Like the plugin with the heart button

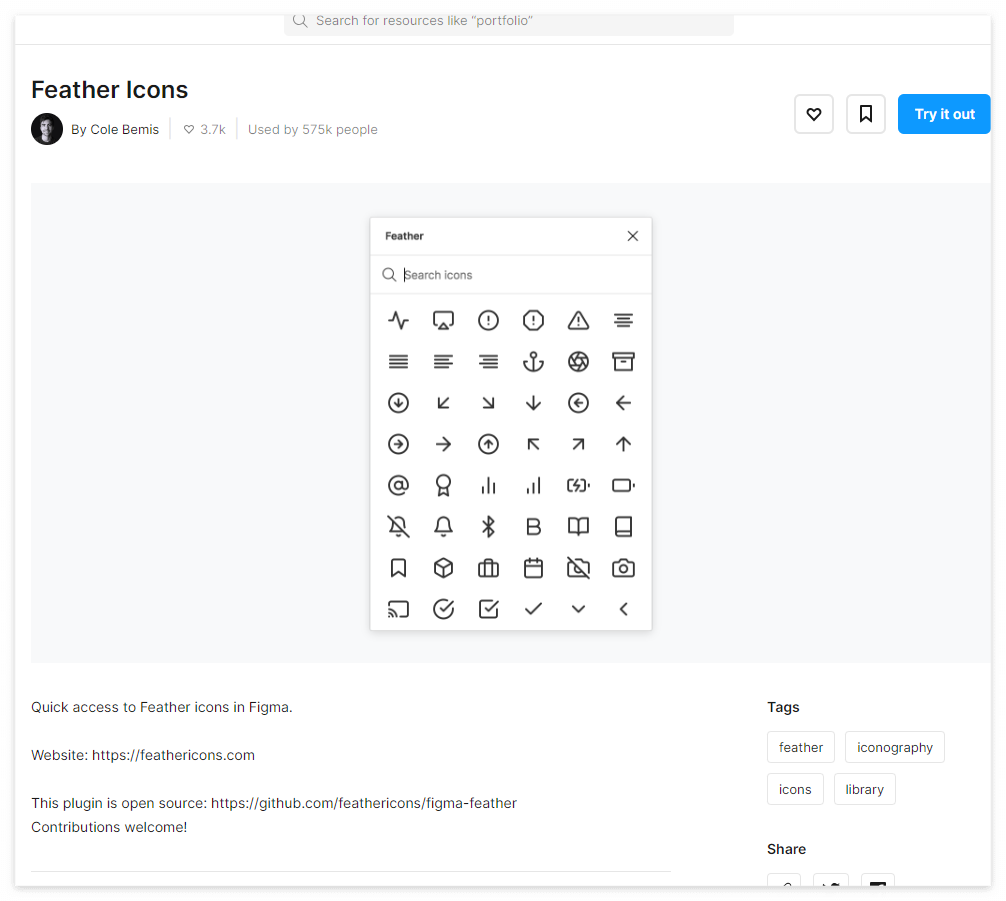(x=814, y=114)
